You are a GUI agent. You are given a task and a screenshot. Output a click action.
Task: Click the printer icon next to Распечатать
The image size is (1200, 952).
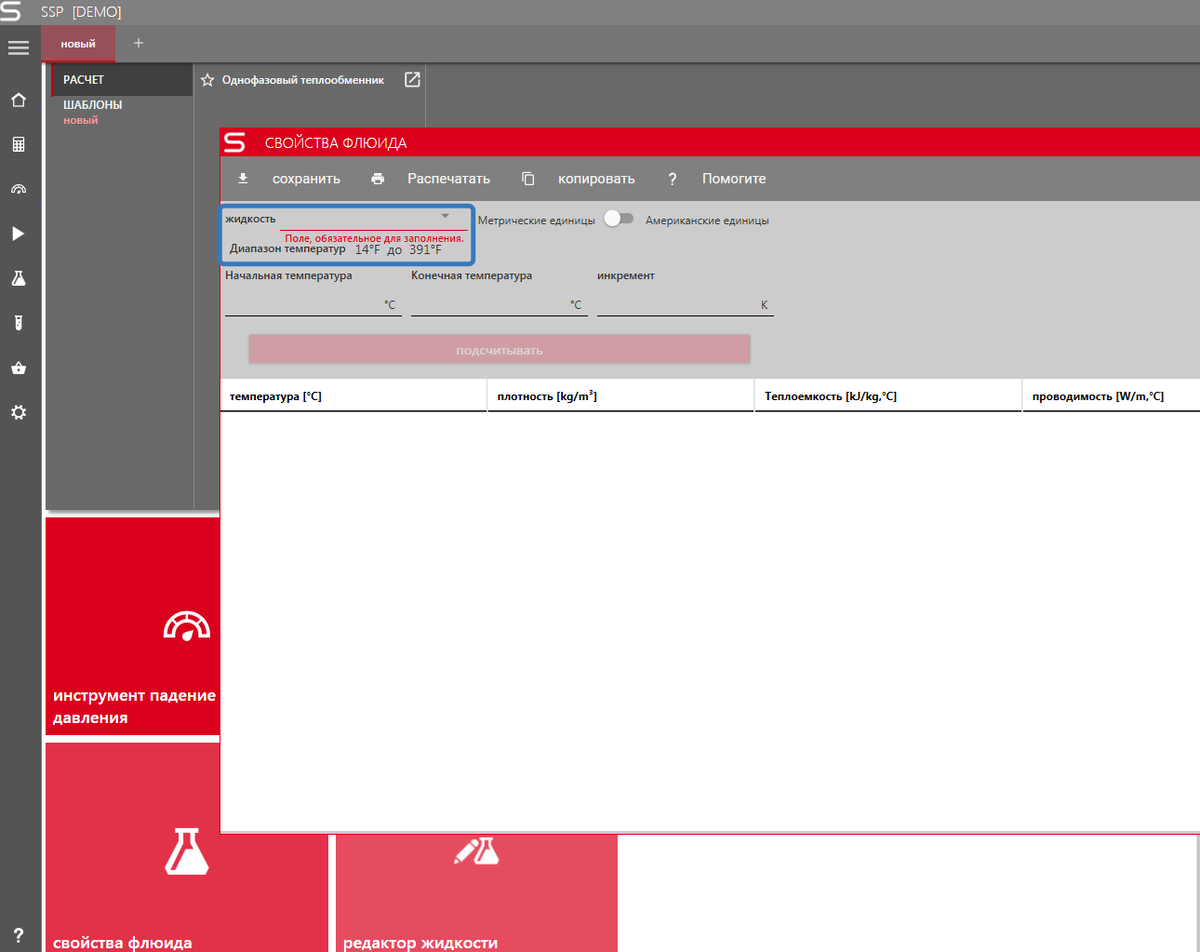pos(377,179)
